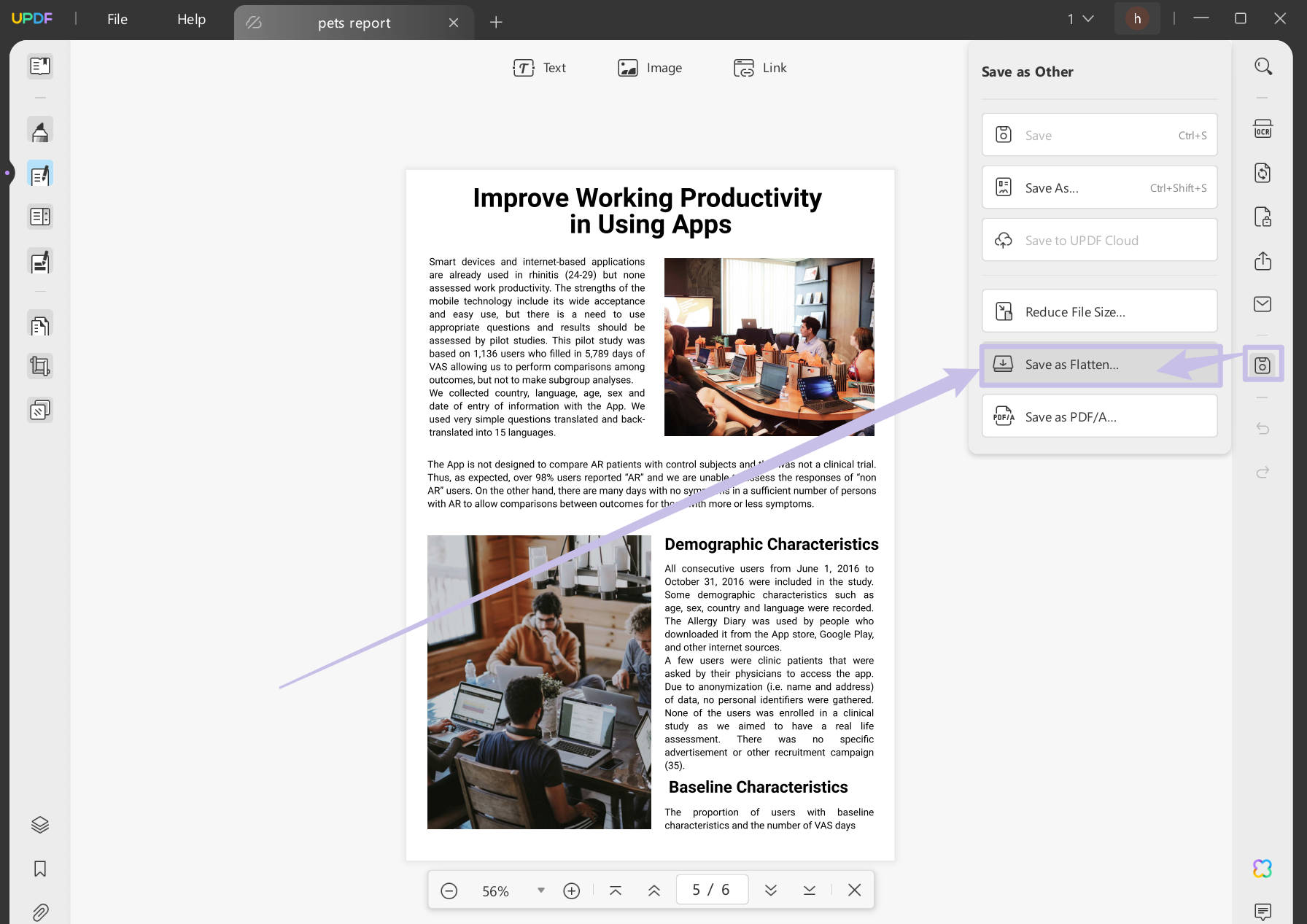Click Save As... option
The height and width of the screenshot is (924, 1307).
pyautogui.click(x=1099, y=187)
